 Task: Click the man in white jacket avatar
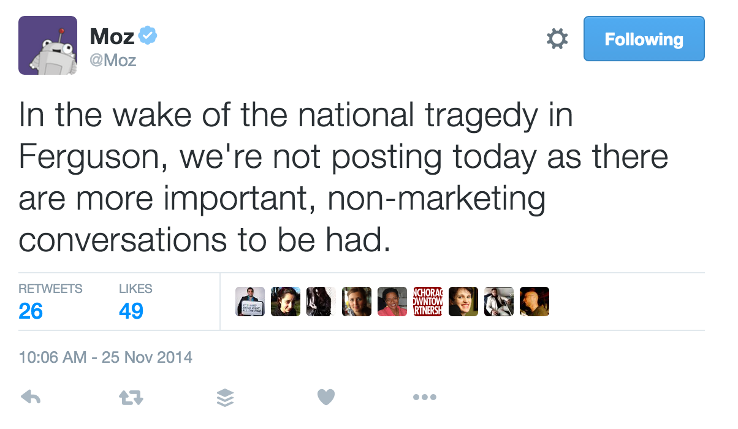tap(498, 302)
